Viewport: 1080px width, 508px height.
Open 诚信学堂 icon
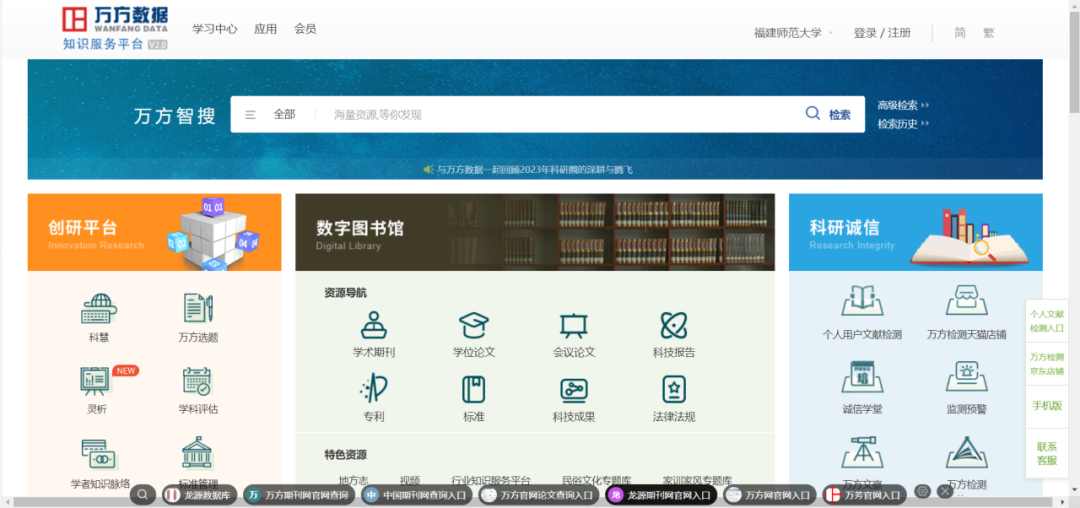[862, 377]
